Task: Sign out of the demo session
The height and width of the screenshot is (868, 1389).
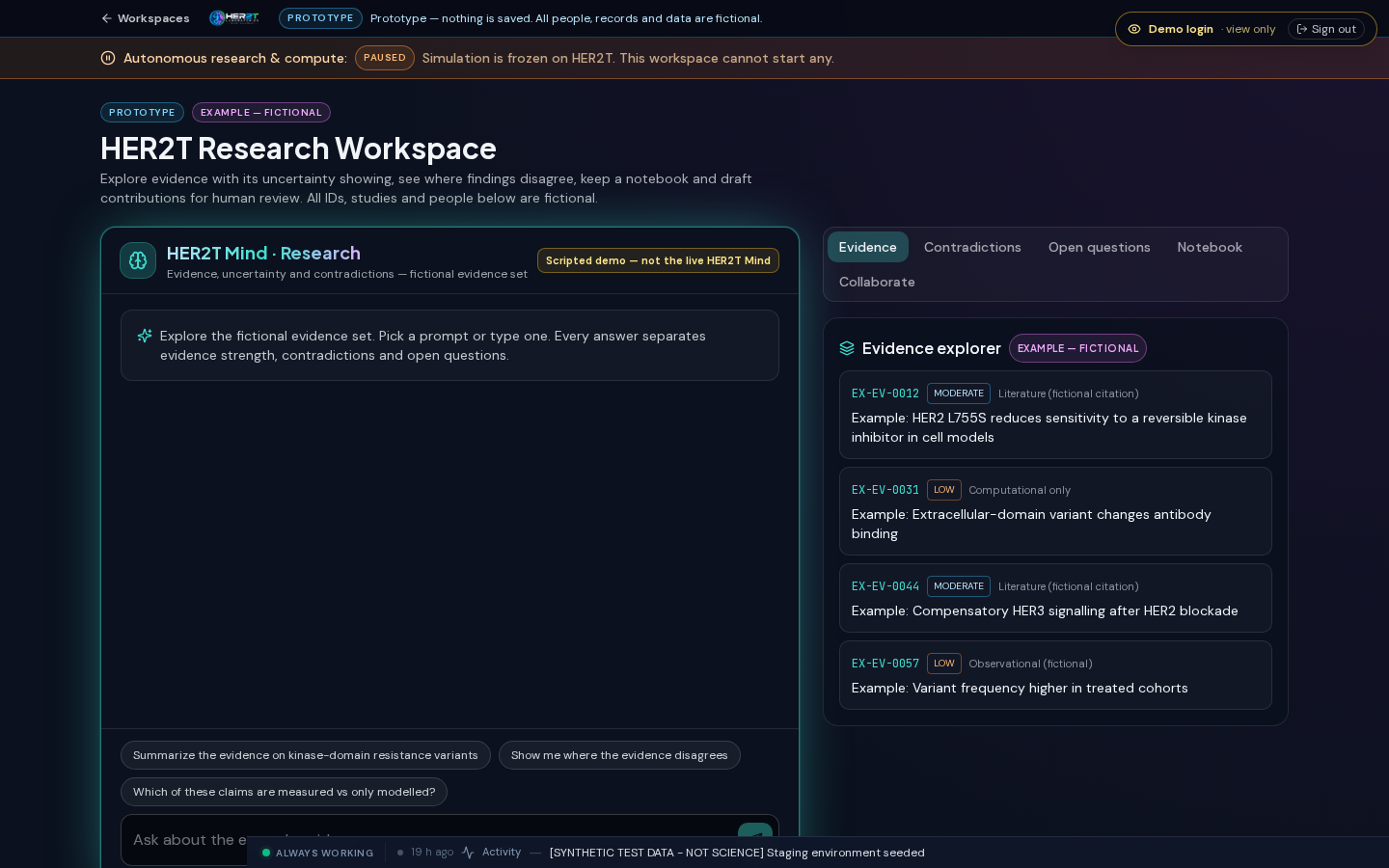Action: pyautogui.click(x=1326, y=29)
